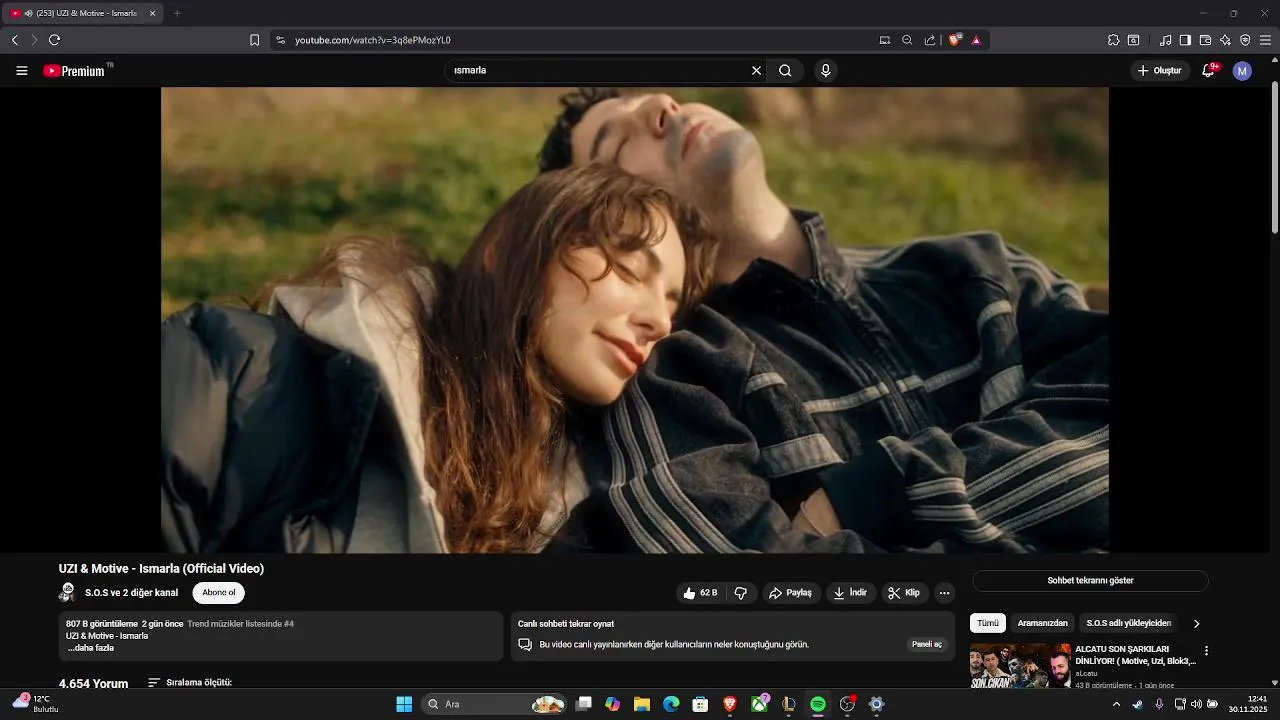Image resolution: width=1280 pixels, height=720 pixels.
Task: Open the Brave Wallet icon
Action: click(x=1205, y=40)
